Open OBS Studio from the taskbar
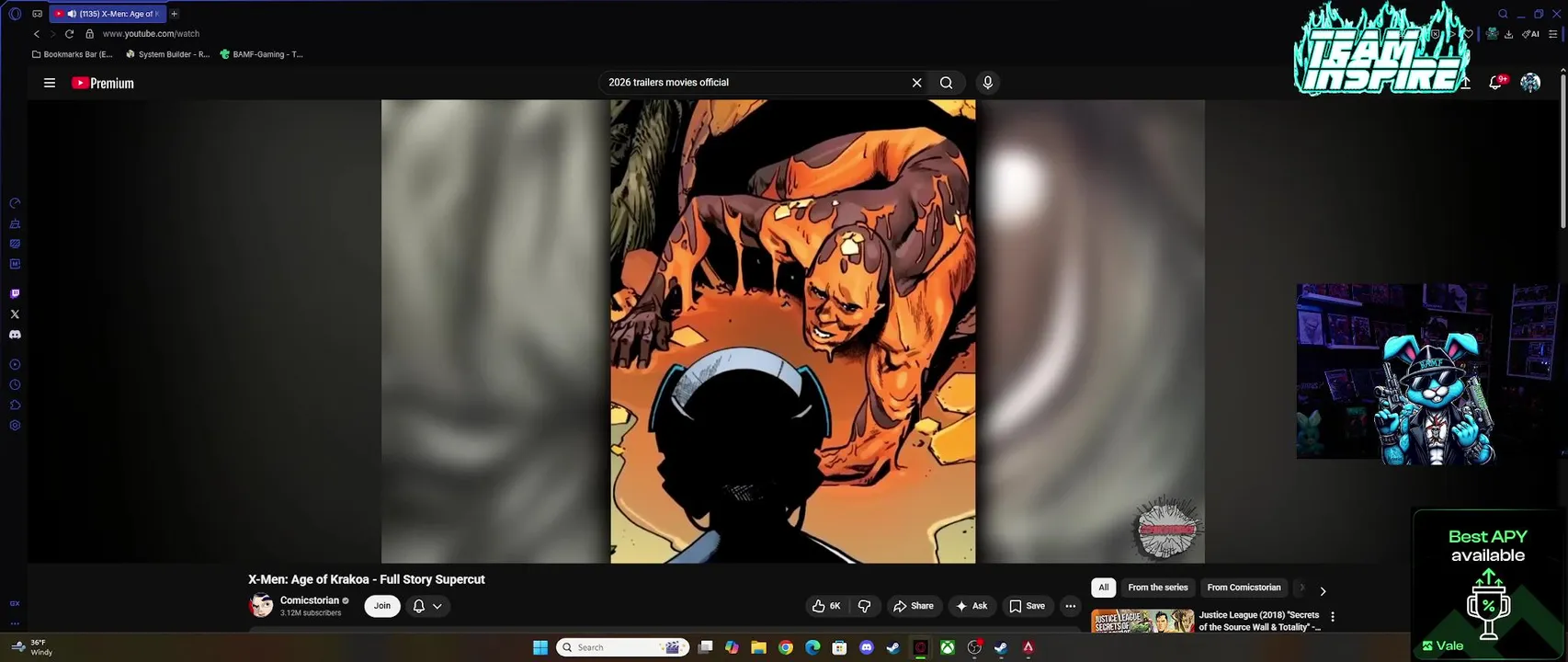Viewport: 1568px width, 662px height. tap(974, 647)
